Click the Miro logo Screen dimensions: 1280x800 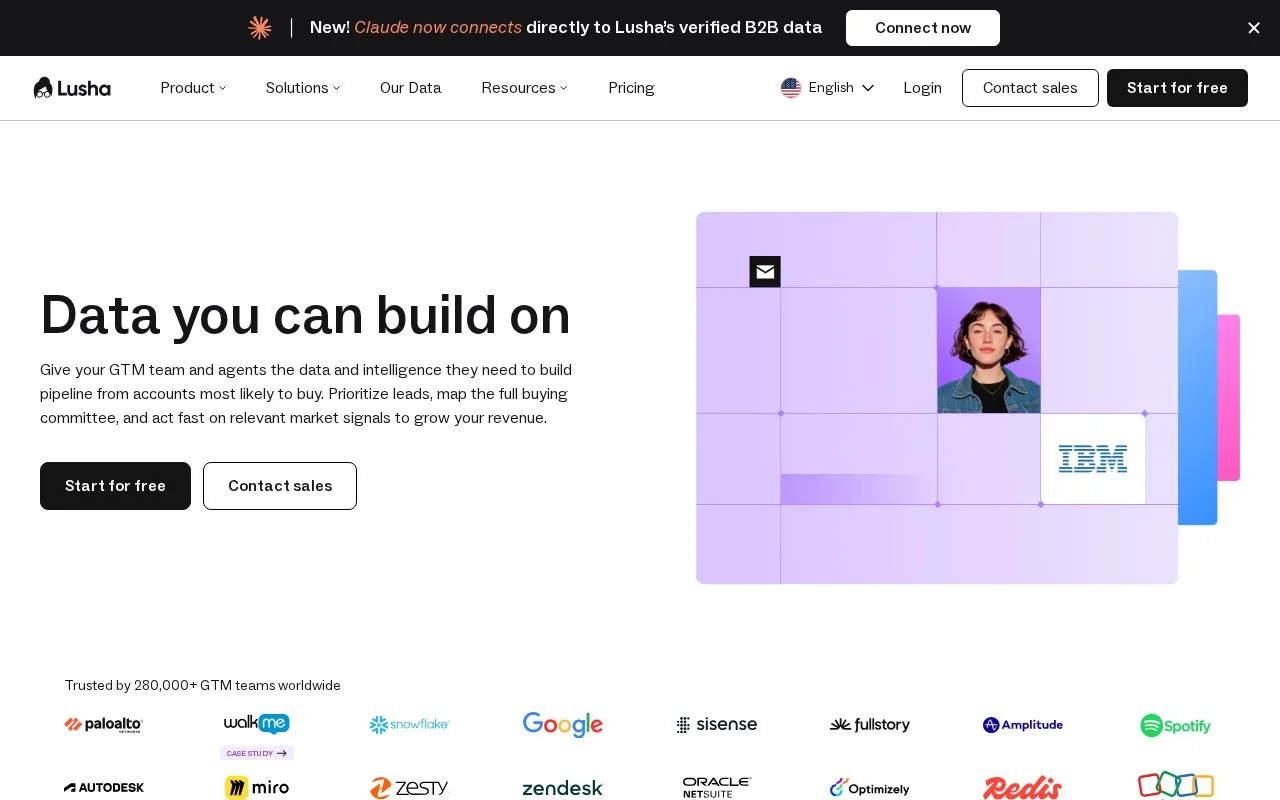coord(257,788)
